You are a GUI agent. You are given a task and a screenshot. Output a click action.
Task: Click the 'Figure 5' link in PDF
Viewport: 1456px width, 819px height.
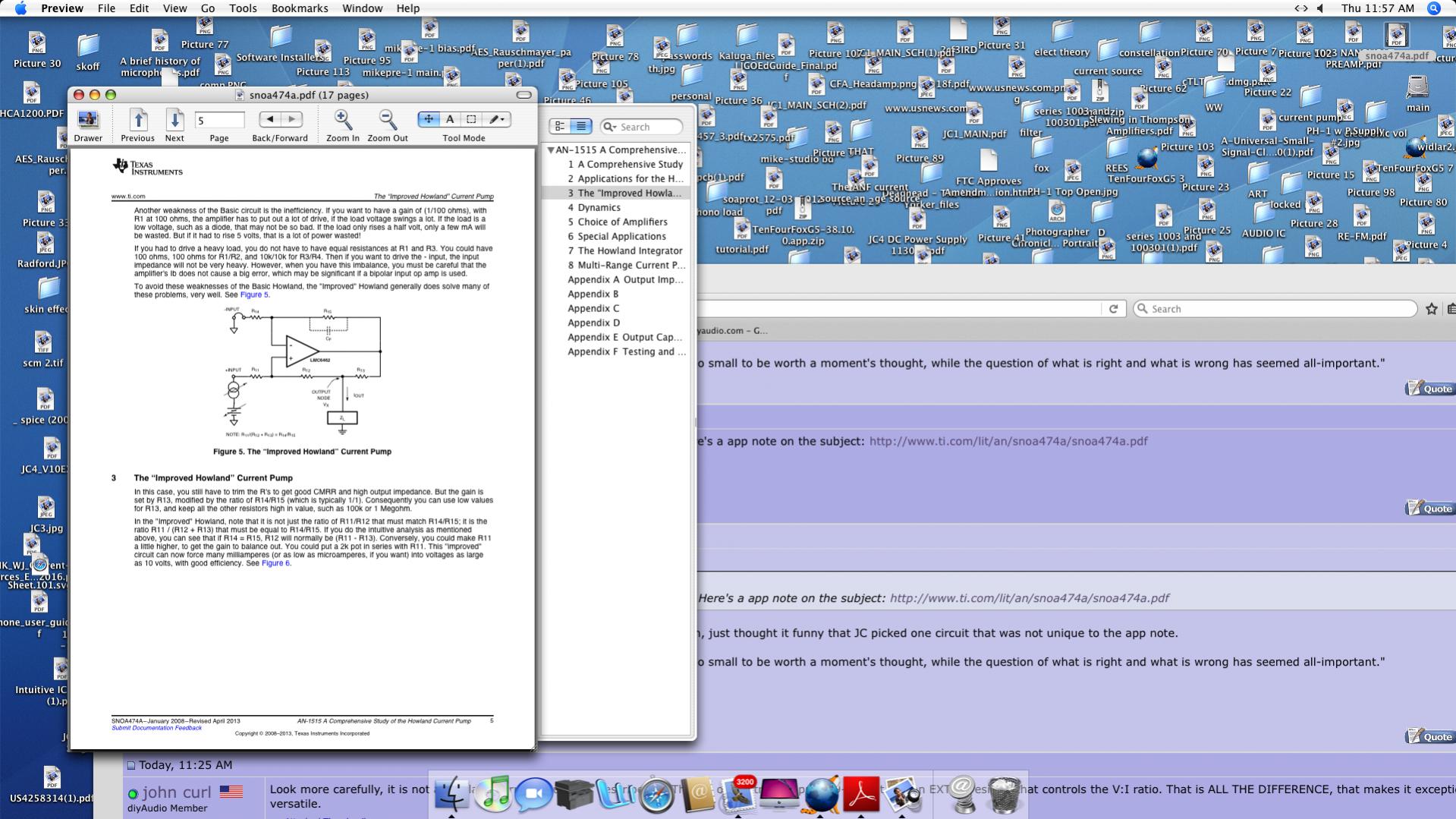coord(254,295)
